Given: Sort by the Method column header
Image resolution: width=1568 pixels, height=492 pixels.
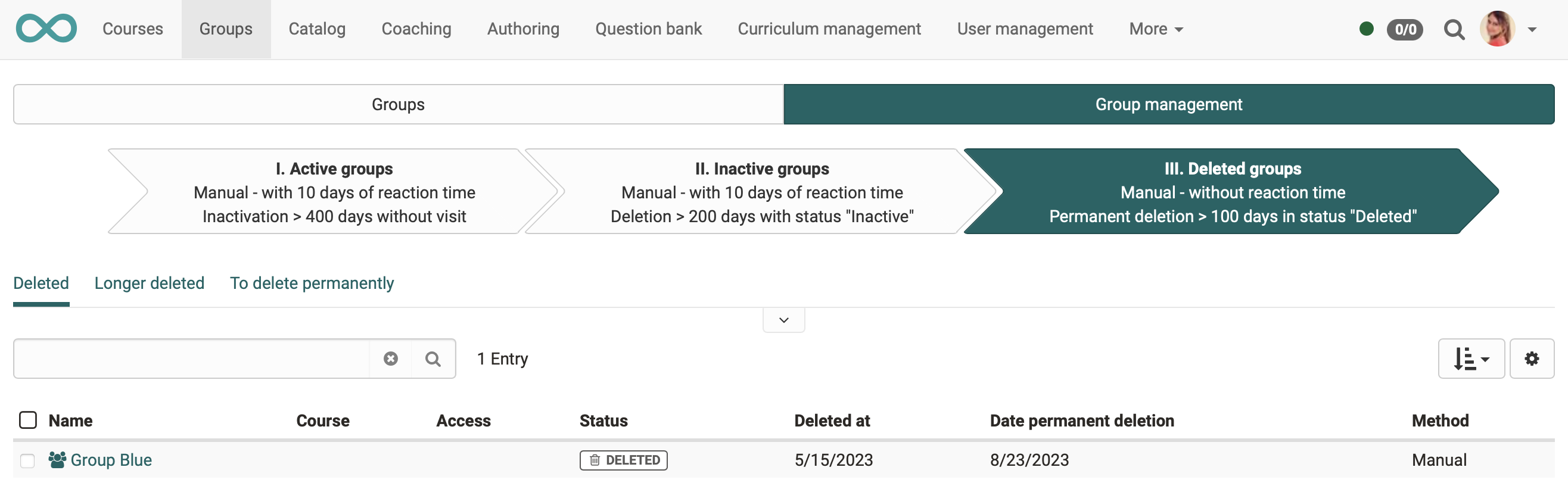Looking at the screenshot, I should click(1440, 420).
